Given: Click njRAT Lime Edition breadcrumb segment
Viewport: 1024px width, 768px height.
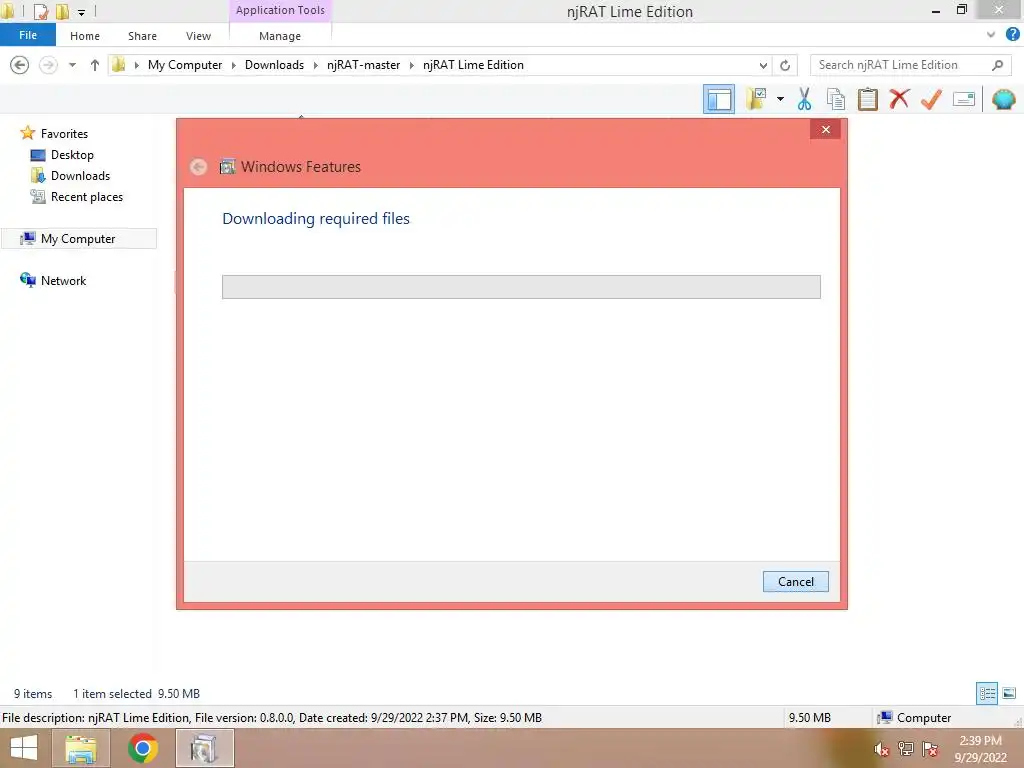Looking at the screenshot, I should point(473,65).
